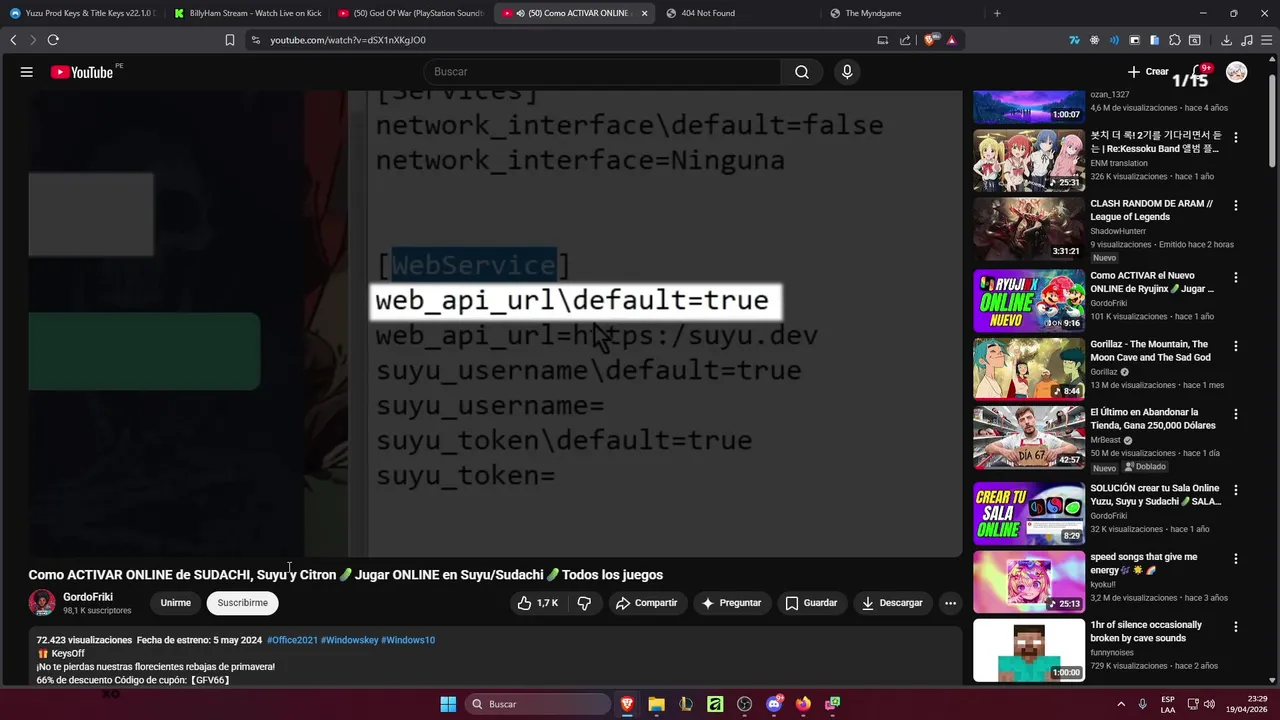Click the Compartir button

coord(646,603)
